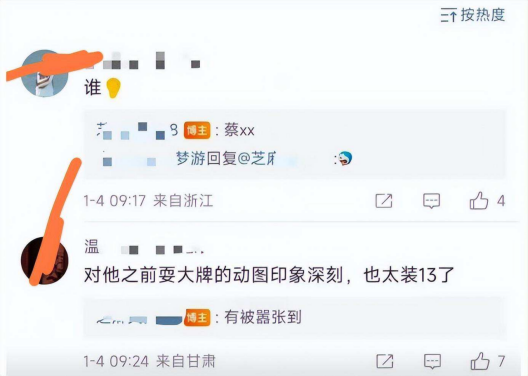Tap the first orange 博主 badge
Screen dimensions: 528x376
[x=197, y=130]
